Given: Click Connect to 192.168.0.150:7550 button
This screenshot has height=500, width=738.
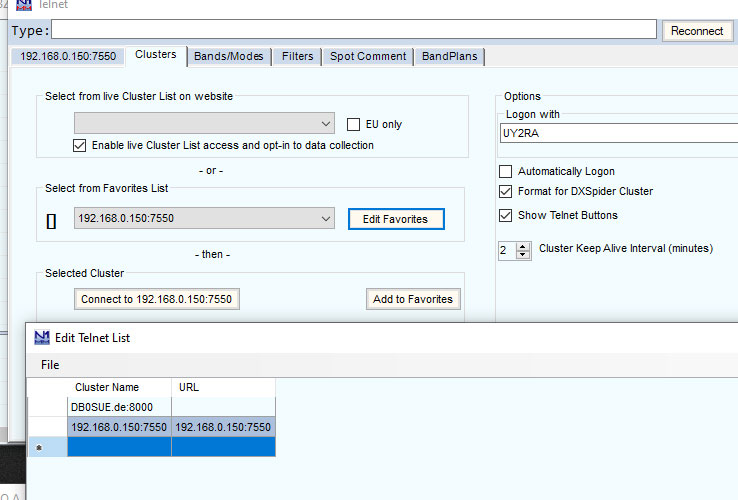Looking at the screenshot, I should (157, 299).
